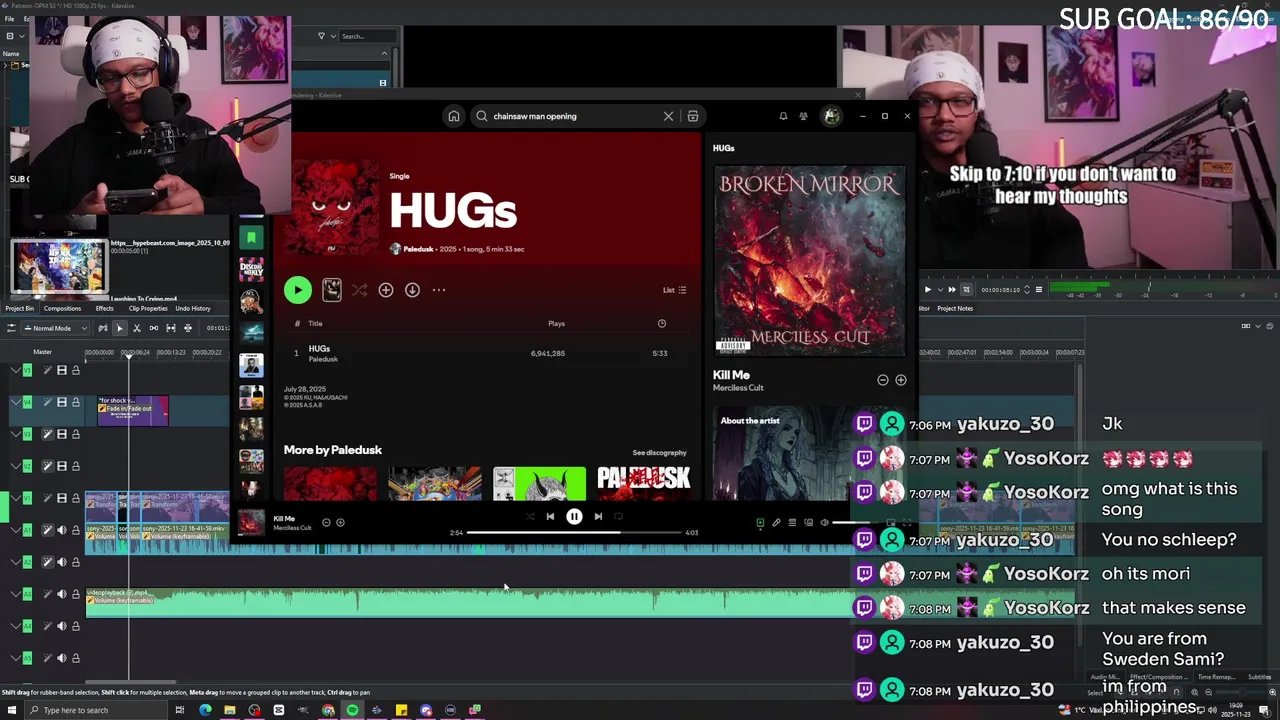
Task: Collapse track A5 with its chevron
Action: tap(15, 658)
